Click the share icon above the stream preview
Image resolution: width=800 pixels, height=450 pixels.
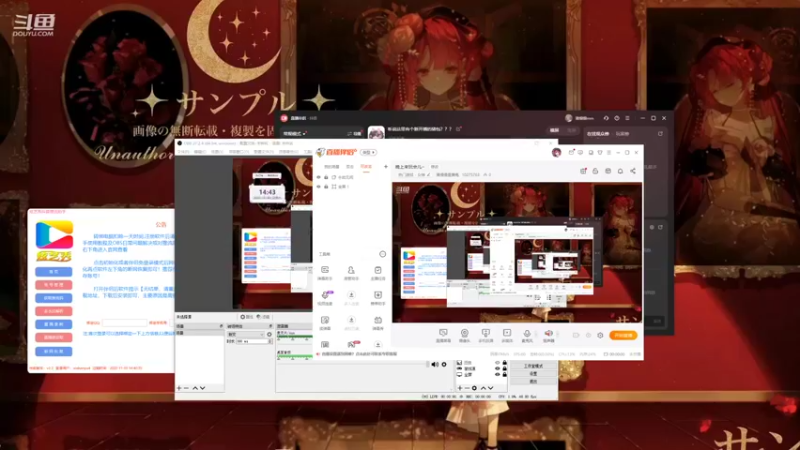pyautogui.click(x=633, y=171)
